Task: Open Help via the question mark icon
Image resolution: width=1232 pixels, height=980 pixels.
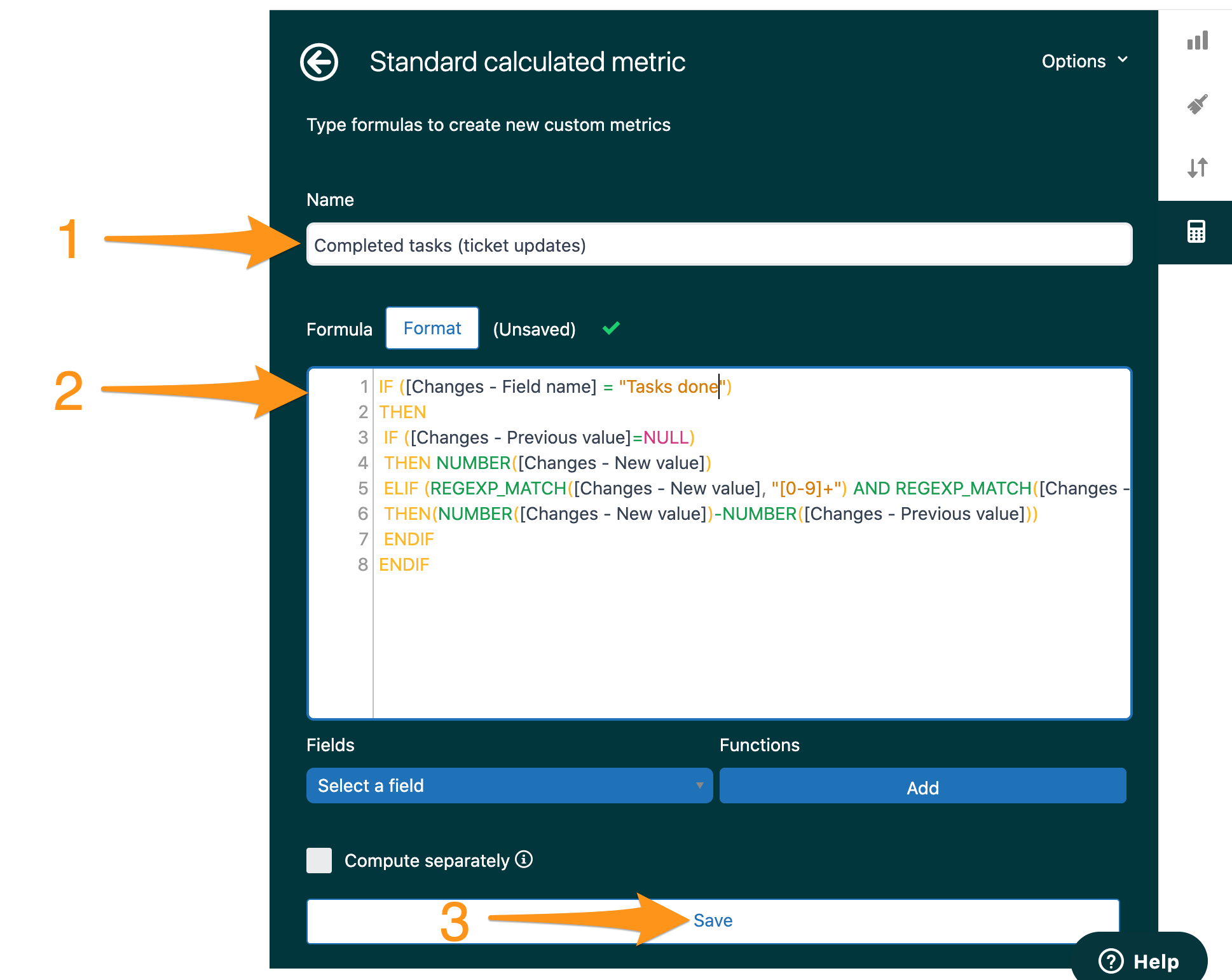Action: (1111, 962)
